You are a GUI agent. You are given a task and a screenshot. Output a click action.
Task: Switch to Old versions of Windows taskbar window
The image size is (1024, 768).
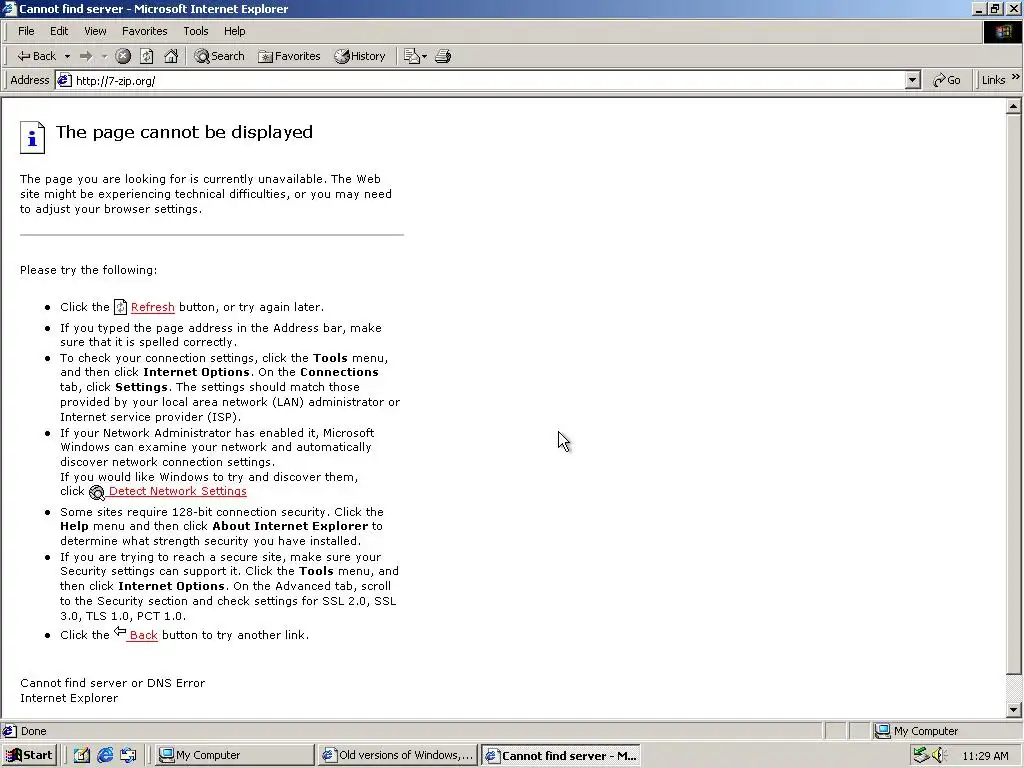(x=398, y=755)
